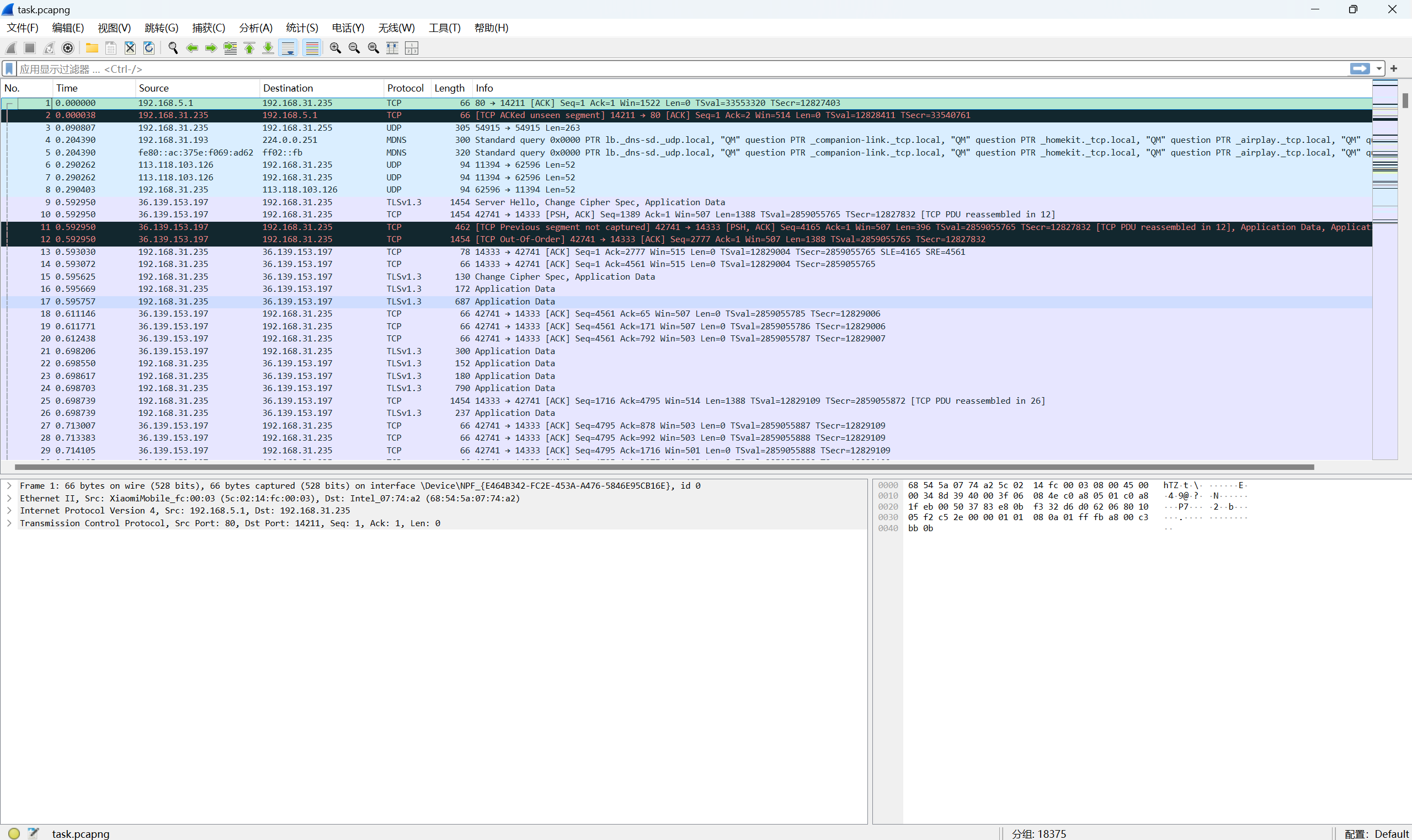The height and width of the screenshot is (840, 1412).
Task: Click the intelligent scrollbar packet minimap
Action: pos(1385,270)
